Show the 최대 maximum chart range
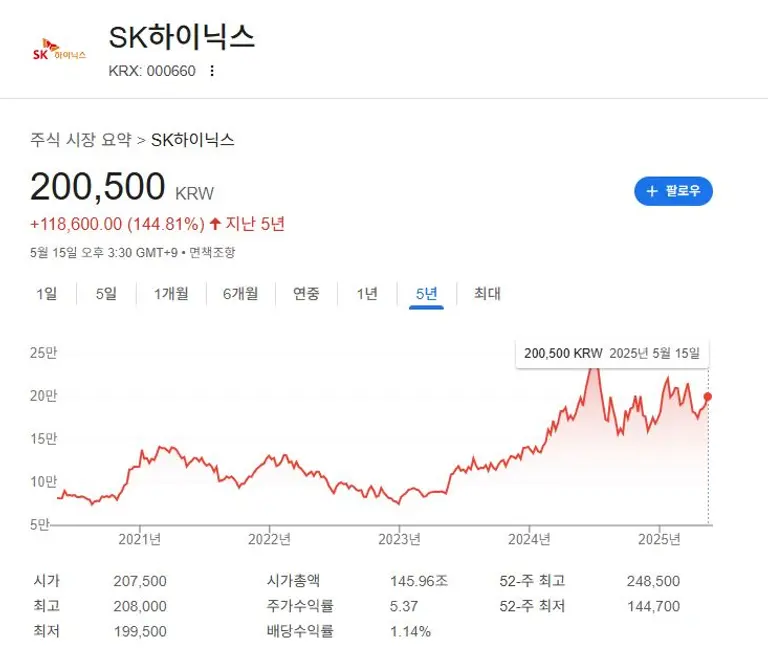This screenshot has width=768, height=652. click(487, 294)
